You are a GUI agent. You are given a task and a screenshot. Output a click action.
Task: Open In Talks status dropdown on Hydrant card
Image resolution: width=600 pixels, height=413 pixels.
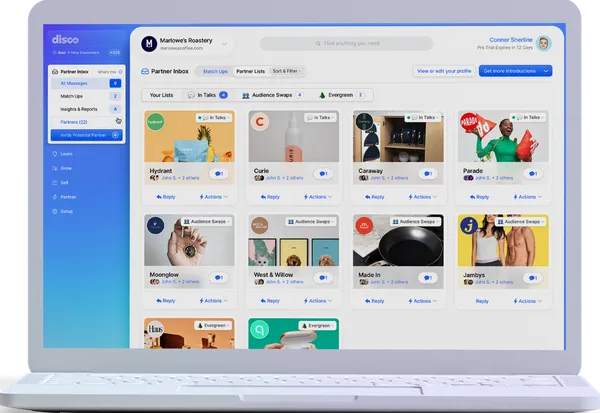tap(214, 118)
